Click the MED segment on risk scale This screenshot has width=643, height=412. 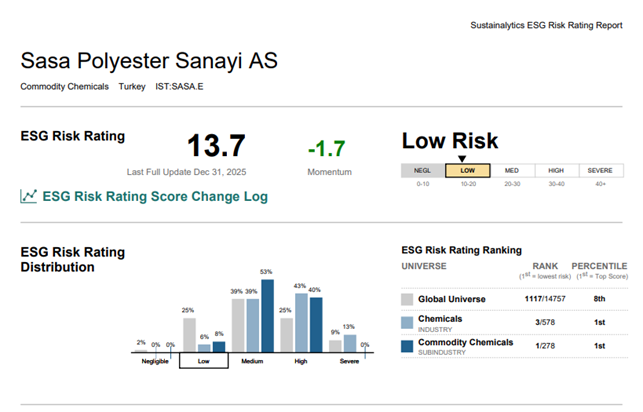(x=511, y=170)
